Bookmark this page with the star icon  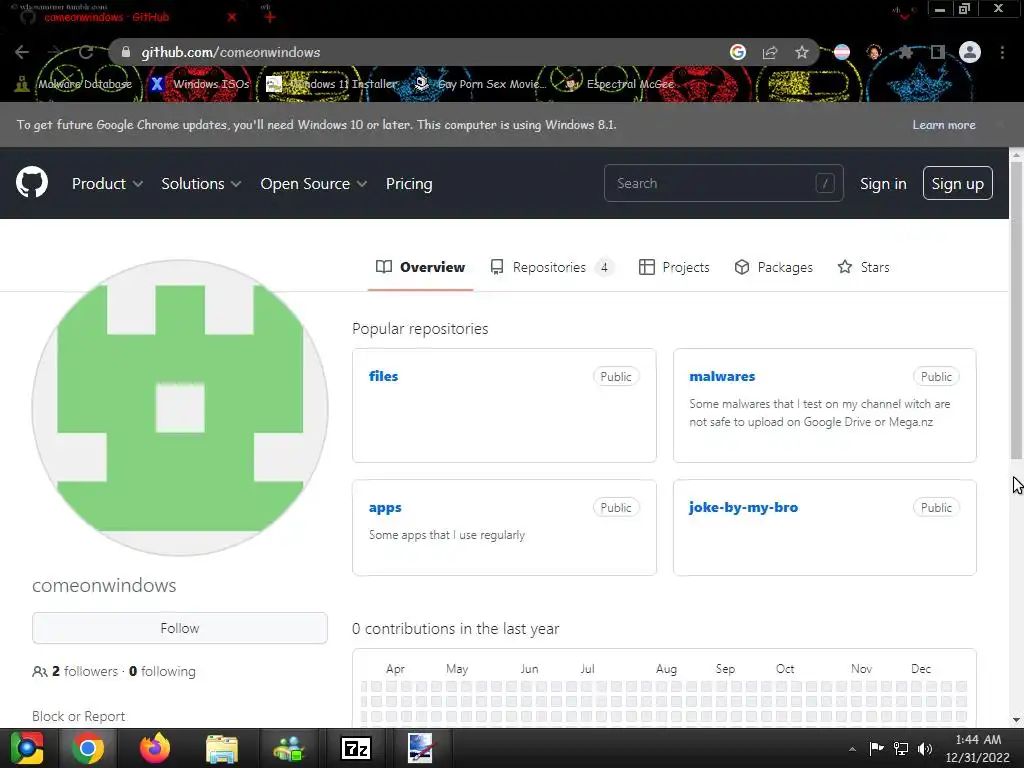click(x=802, y=52)
